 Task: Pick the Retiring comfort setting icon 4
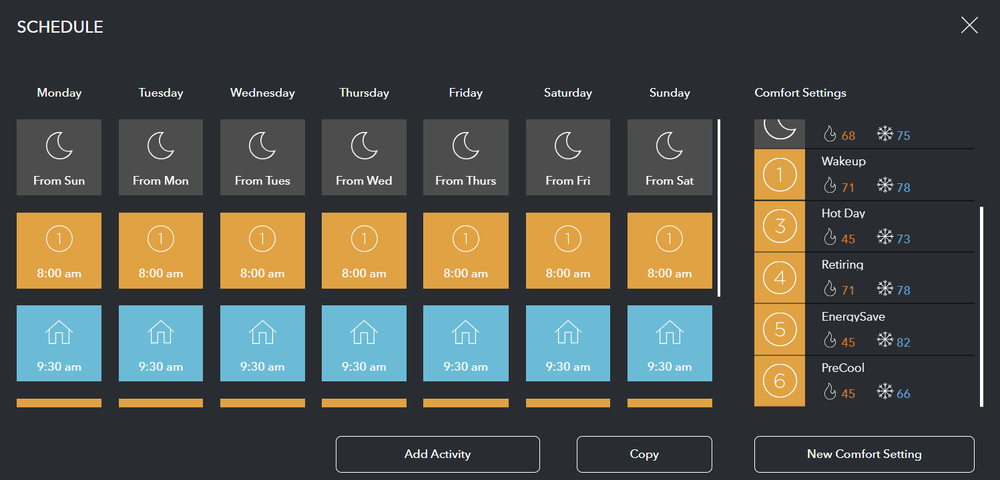[779, 278]
